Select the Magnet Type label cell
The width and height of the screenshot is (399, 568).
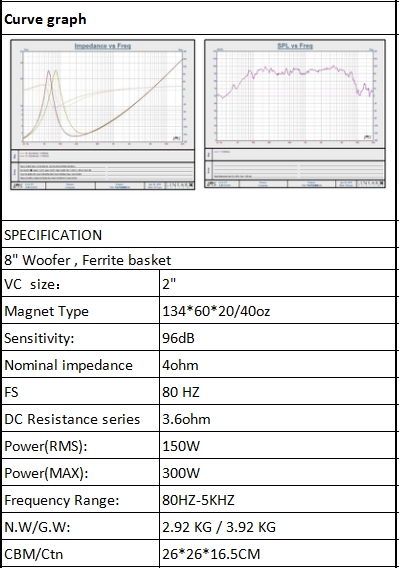click(x=80, y=310)
